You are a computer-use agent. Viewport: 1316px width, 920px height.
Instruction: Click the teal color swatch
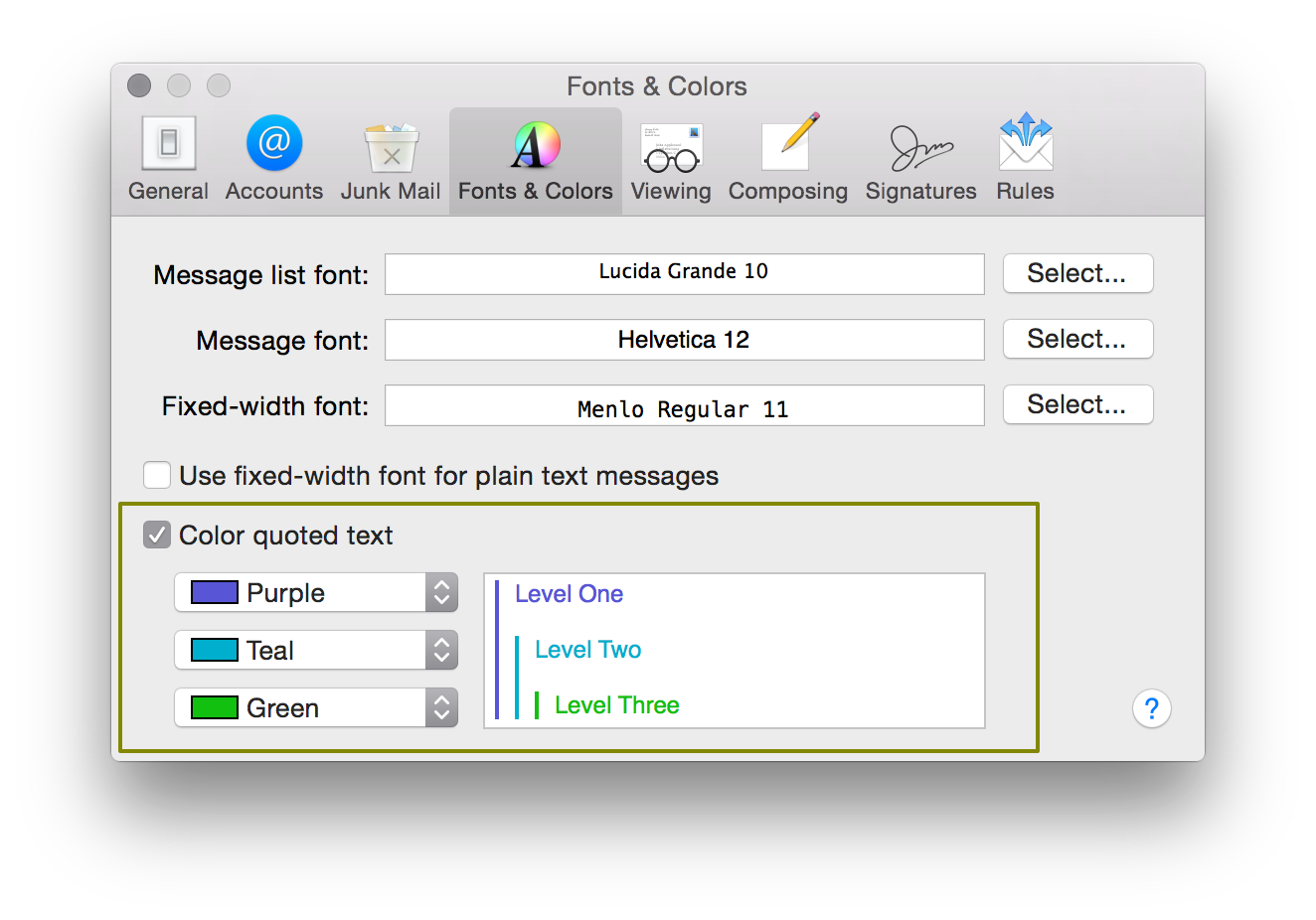215,650
